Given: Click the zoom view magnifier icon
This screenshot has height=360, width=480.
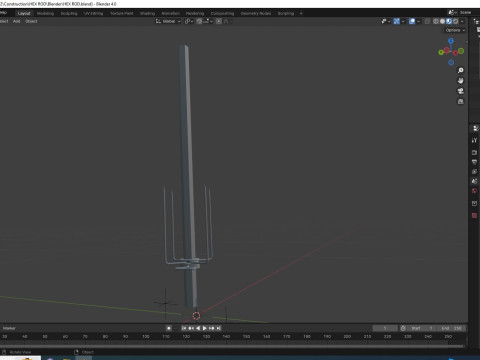Looking at the screenshot, I should pos(461,70).
